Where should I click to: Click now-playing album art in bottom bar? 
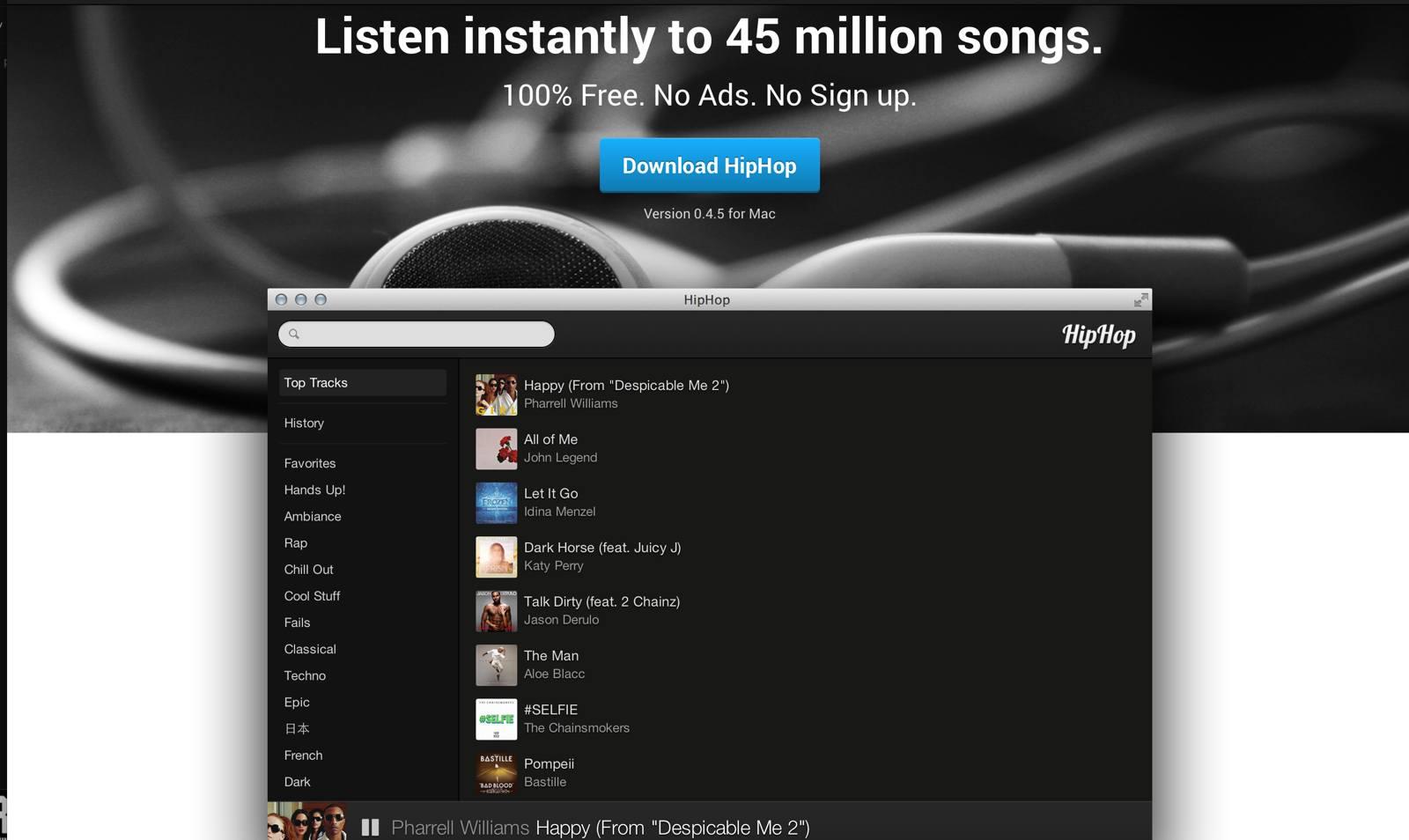point(306,821)
